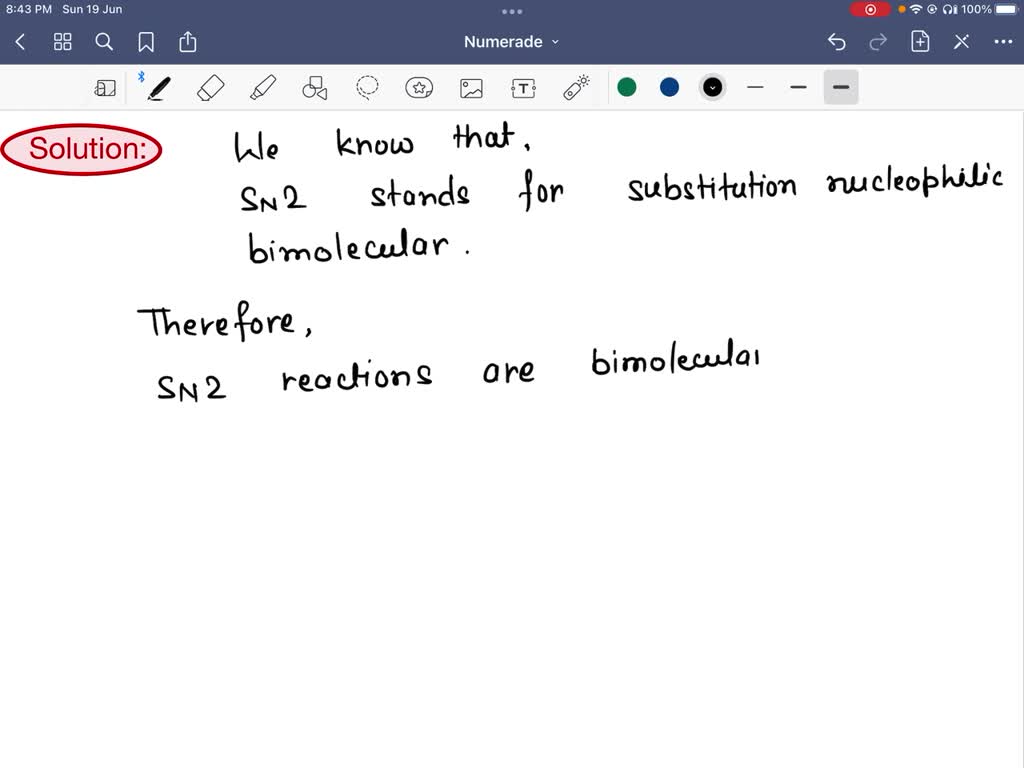
Task: Toggle the bookmark for this page
Action: click(146, 42)
